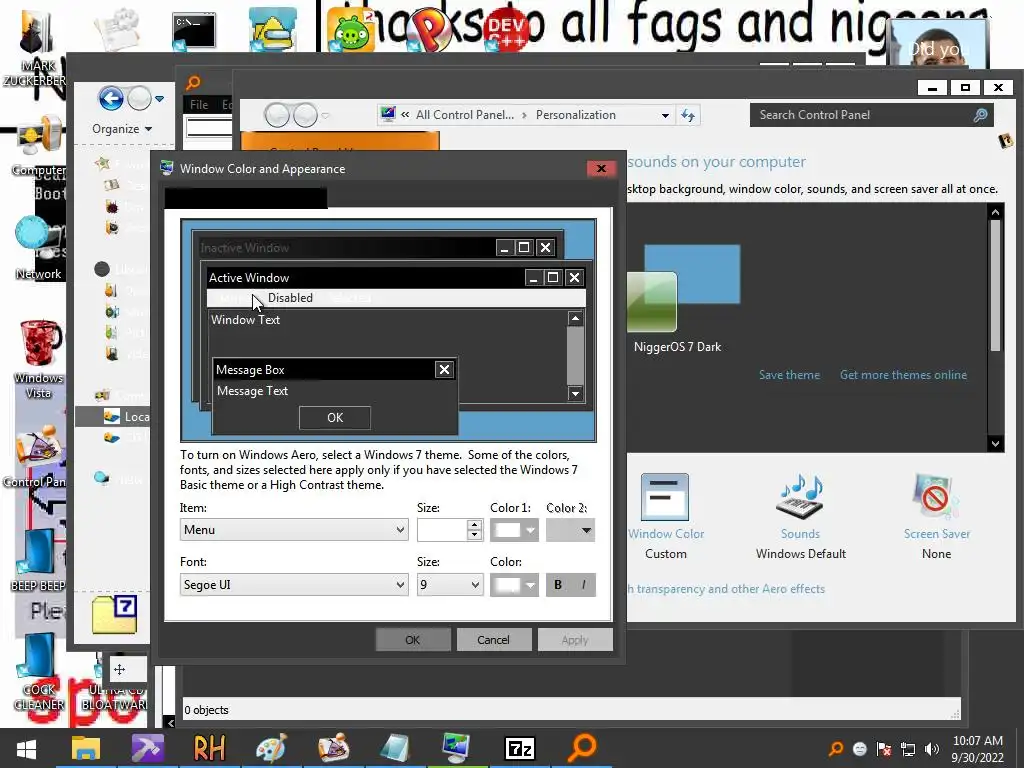
Task: Click the Search Control Panel magnifier icon
Action: click(x=980, y=116)
